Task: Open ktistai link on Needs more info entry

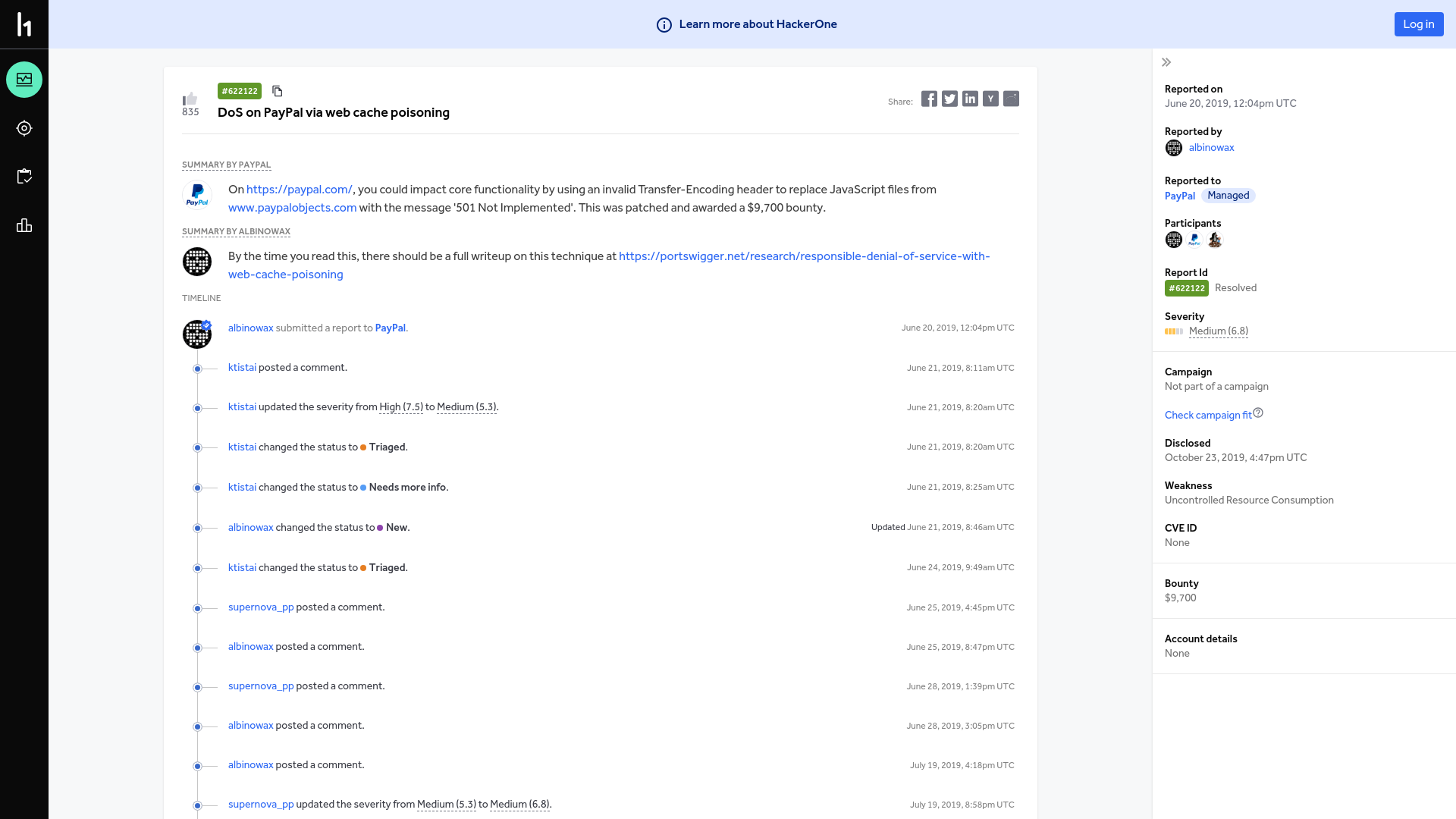Action: tap(242, 488)
